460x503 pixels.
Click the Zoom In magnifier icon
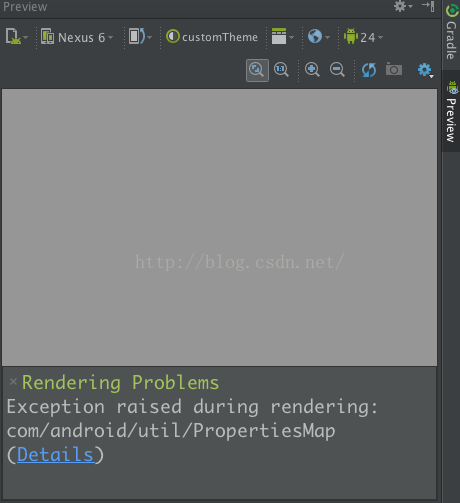tap(312, 70)
